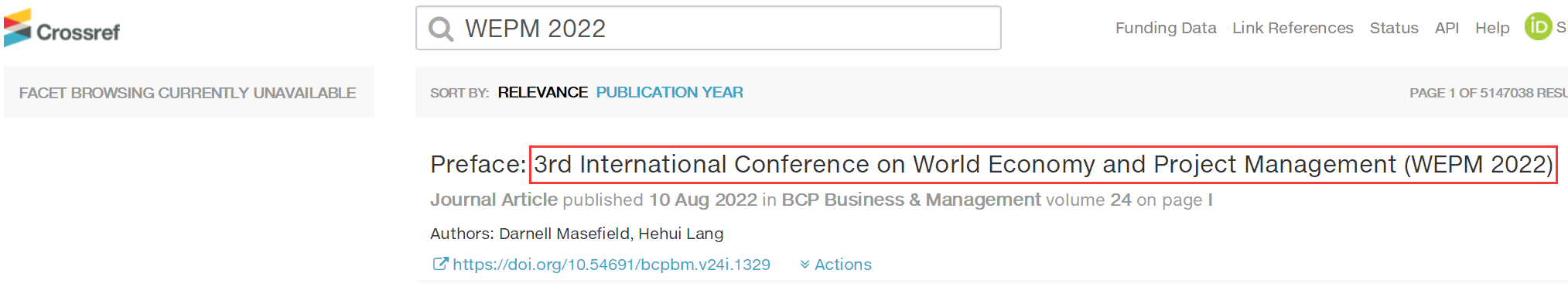Image resolution: width=1568 pixels, height=287 pixels.
Task: Open Link References page
Action: (x=1293, y=28)
